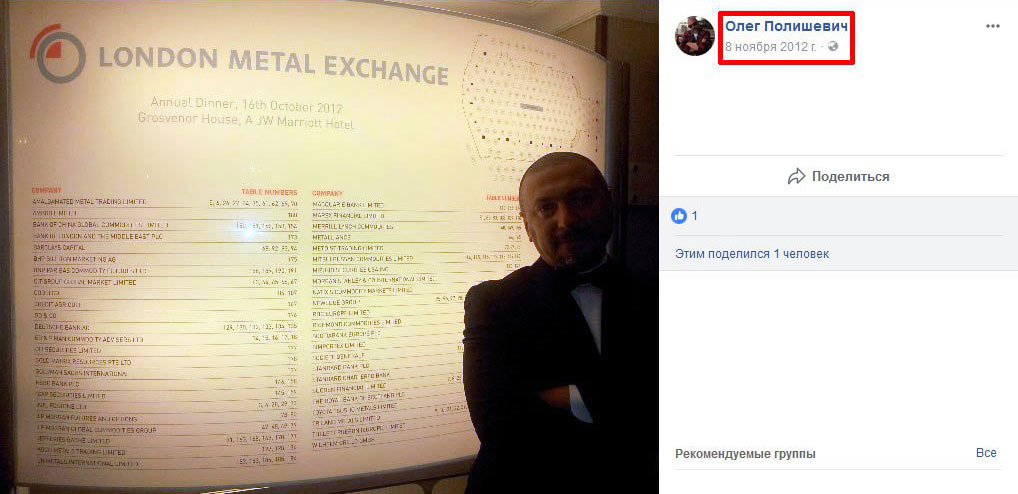Click the BARCLAYS CAPITAL row on board
Screen dimensions: 1018x494
click(x=165, y=248)
